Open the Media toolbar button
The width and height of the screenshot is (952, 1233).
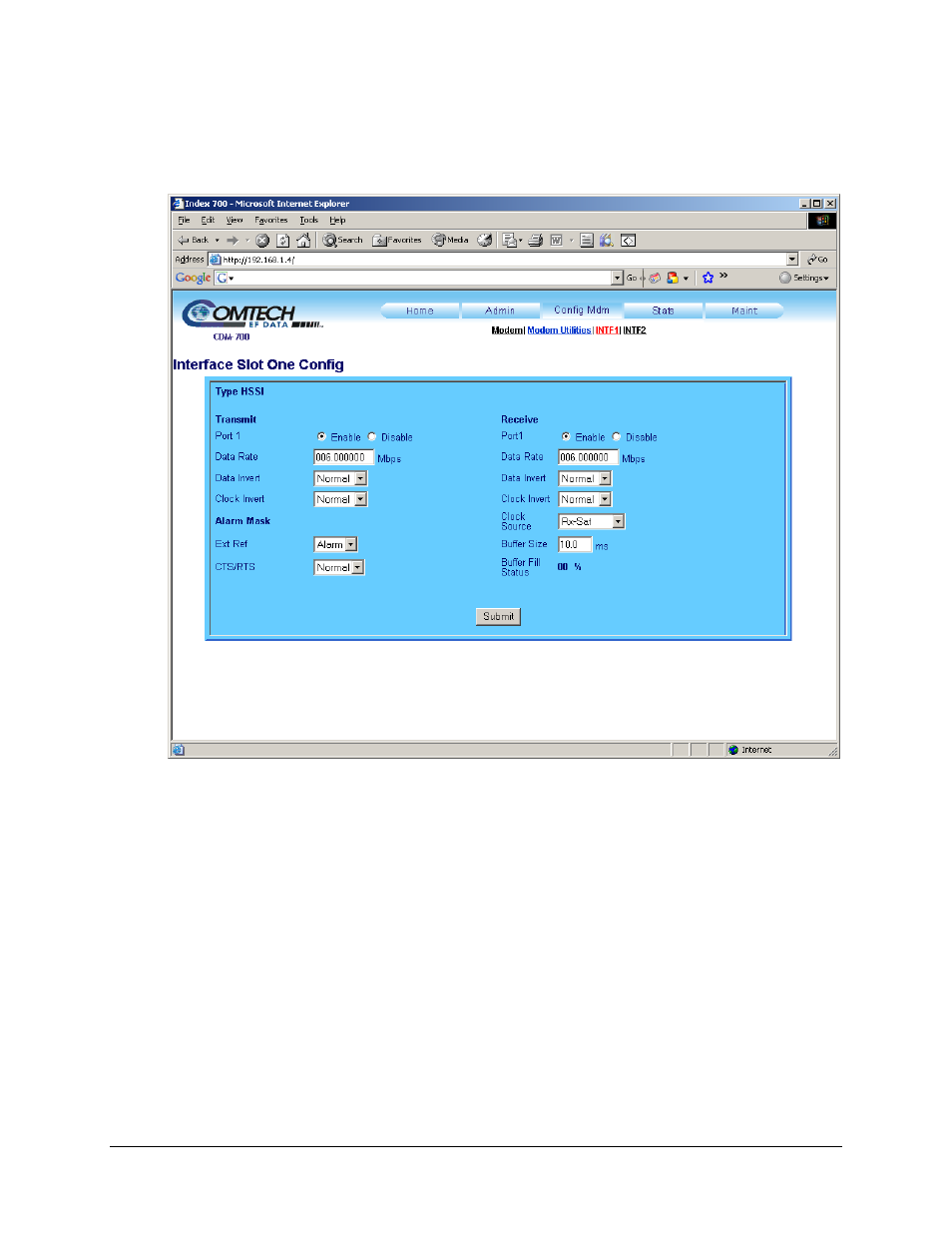[451, 241]
